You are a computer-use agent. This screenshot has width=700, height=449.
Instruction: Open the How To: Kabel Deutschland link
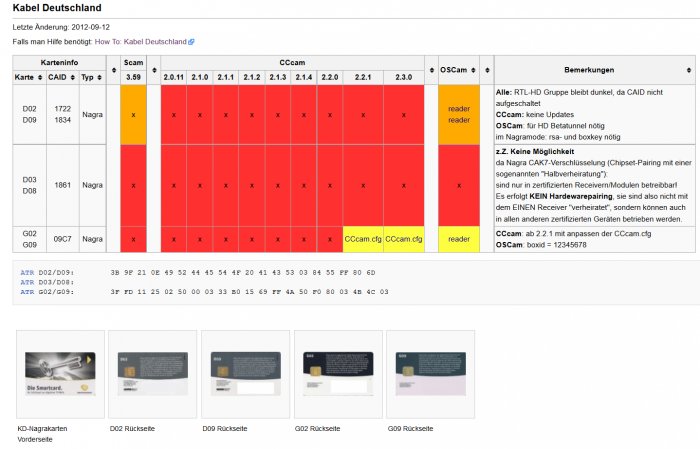point(140,42)
